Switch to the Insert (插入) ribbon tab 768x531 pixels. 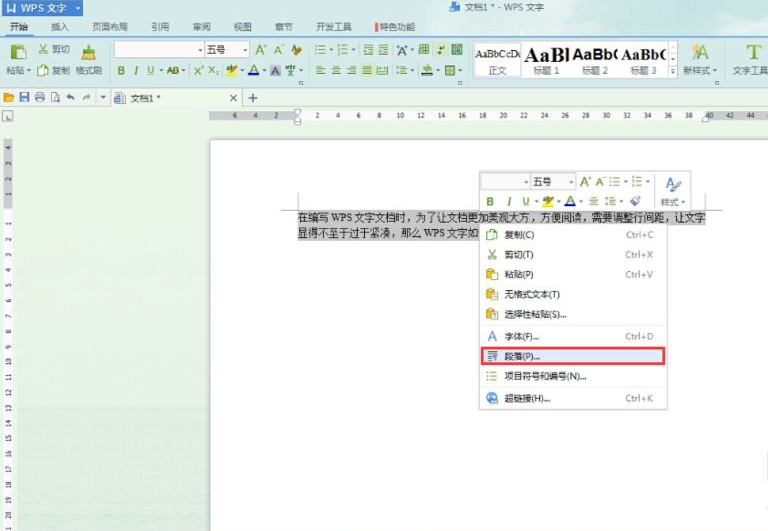click(59, 27)
